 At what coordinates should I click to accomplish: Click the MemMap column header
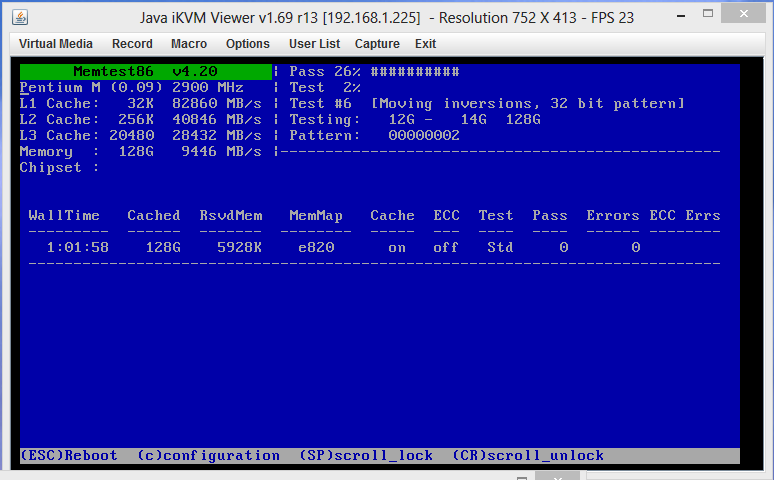click(x=316, y=216)
